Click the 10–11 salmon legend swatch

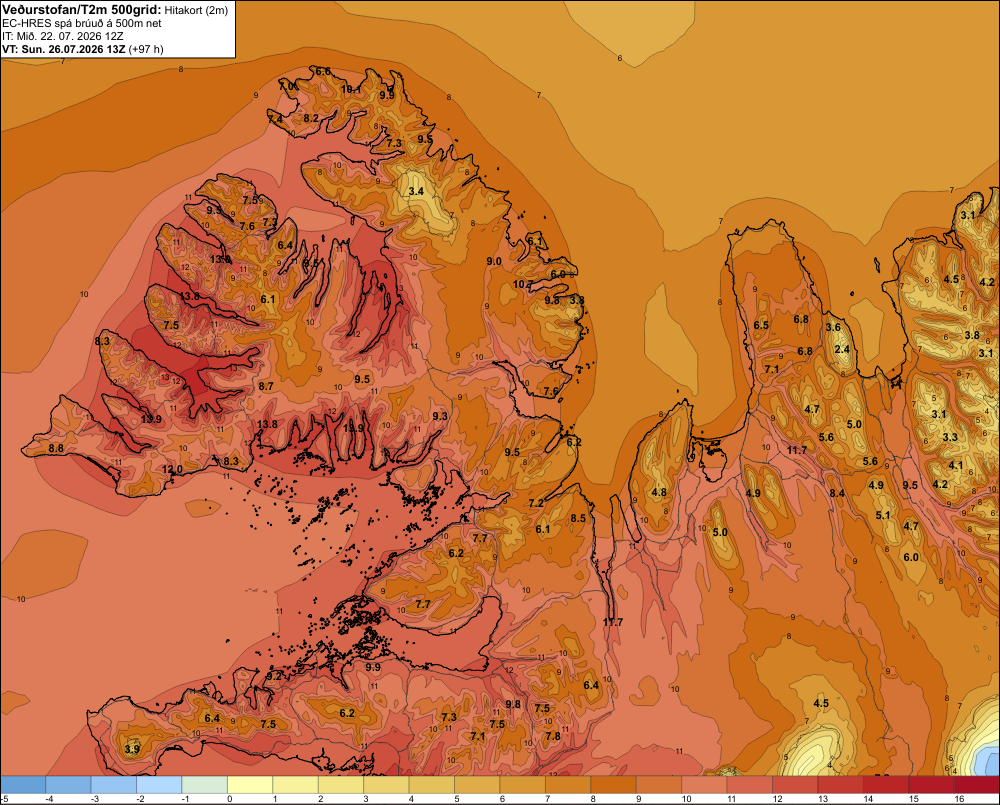click(x=704, y=785)
